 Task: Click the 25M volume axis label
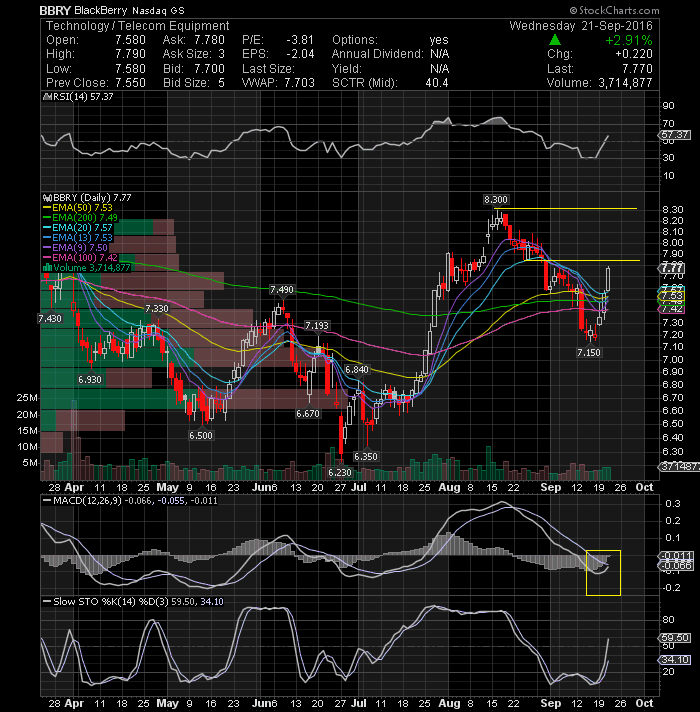[x=27, y=398]
